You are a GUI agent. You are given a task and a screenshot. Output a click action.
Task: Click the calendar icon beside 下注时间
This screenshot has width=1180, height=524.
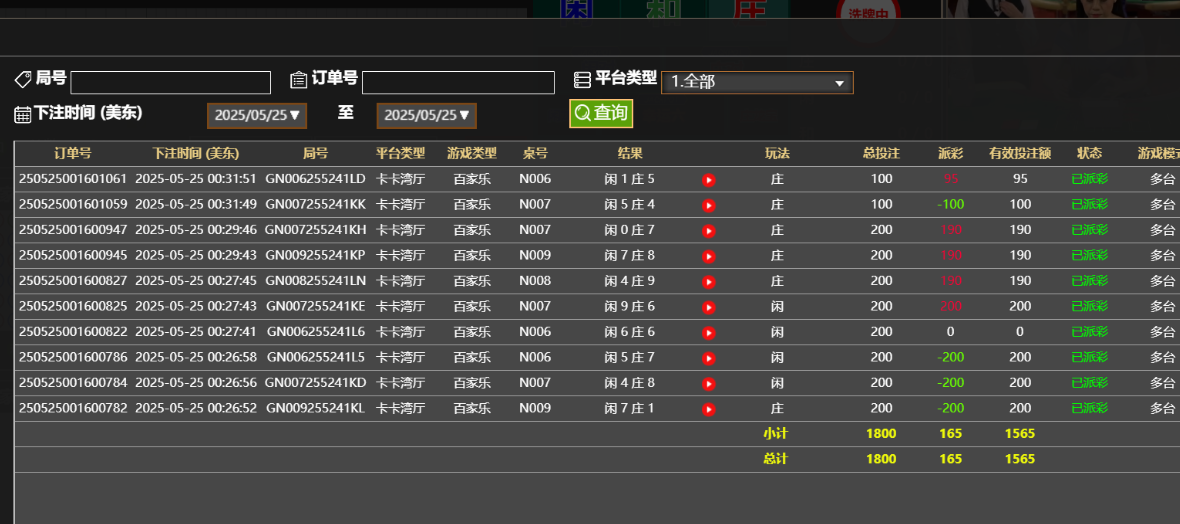tap(22, 114)
